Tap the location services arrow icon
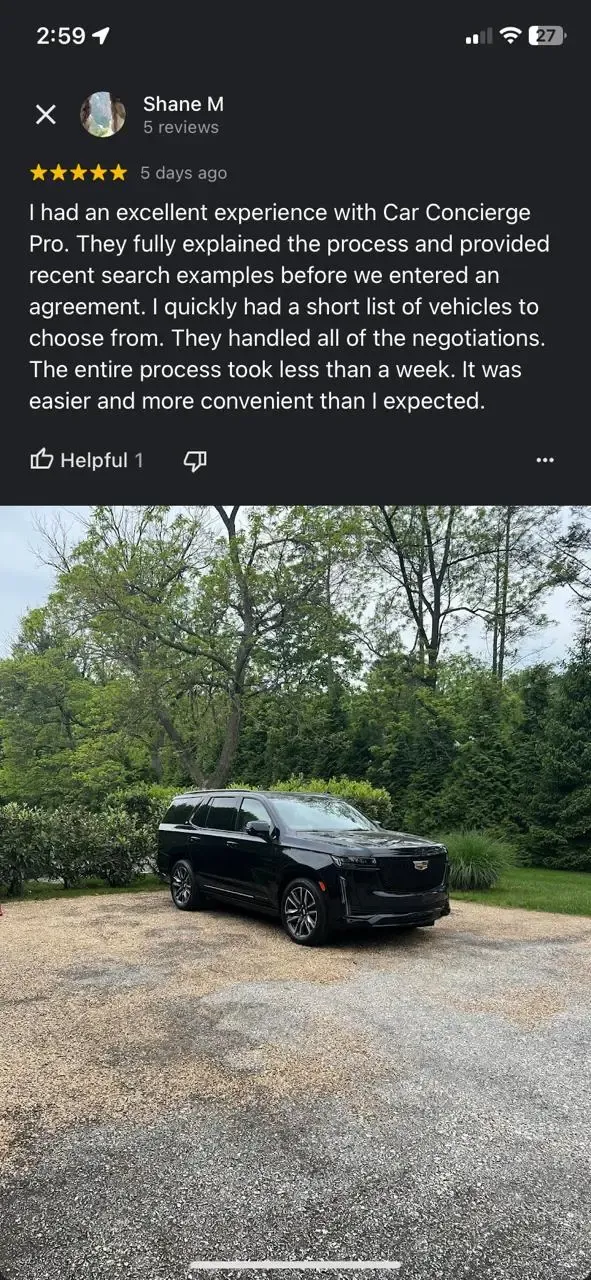Image resolution: width=591 pixels, height=1280 pixels. tap(101, 36)
